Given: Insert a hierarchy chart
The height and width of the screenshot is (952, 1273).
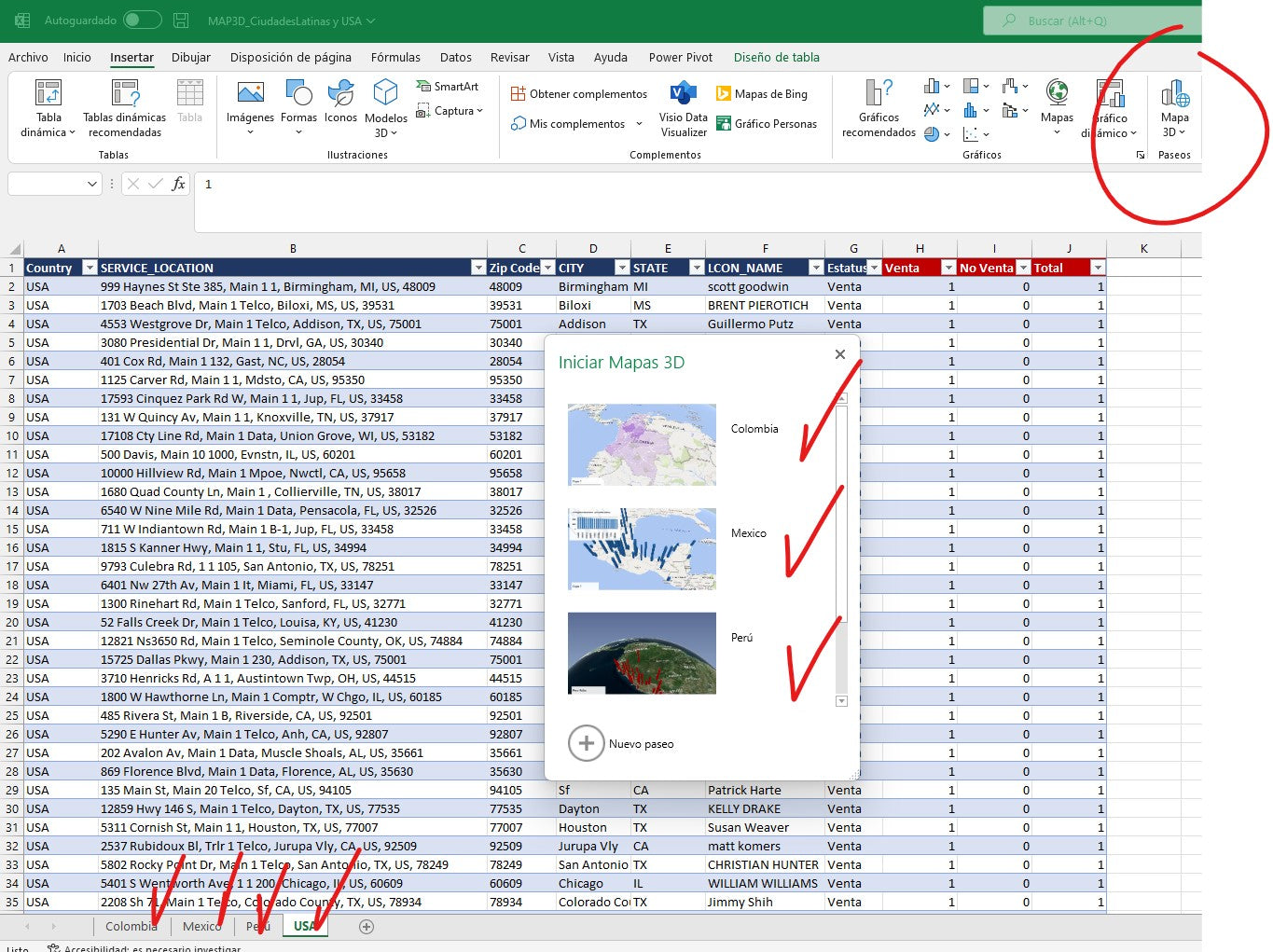Looking at the screenshot, I should (x=976, y=86).
